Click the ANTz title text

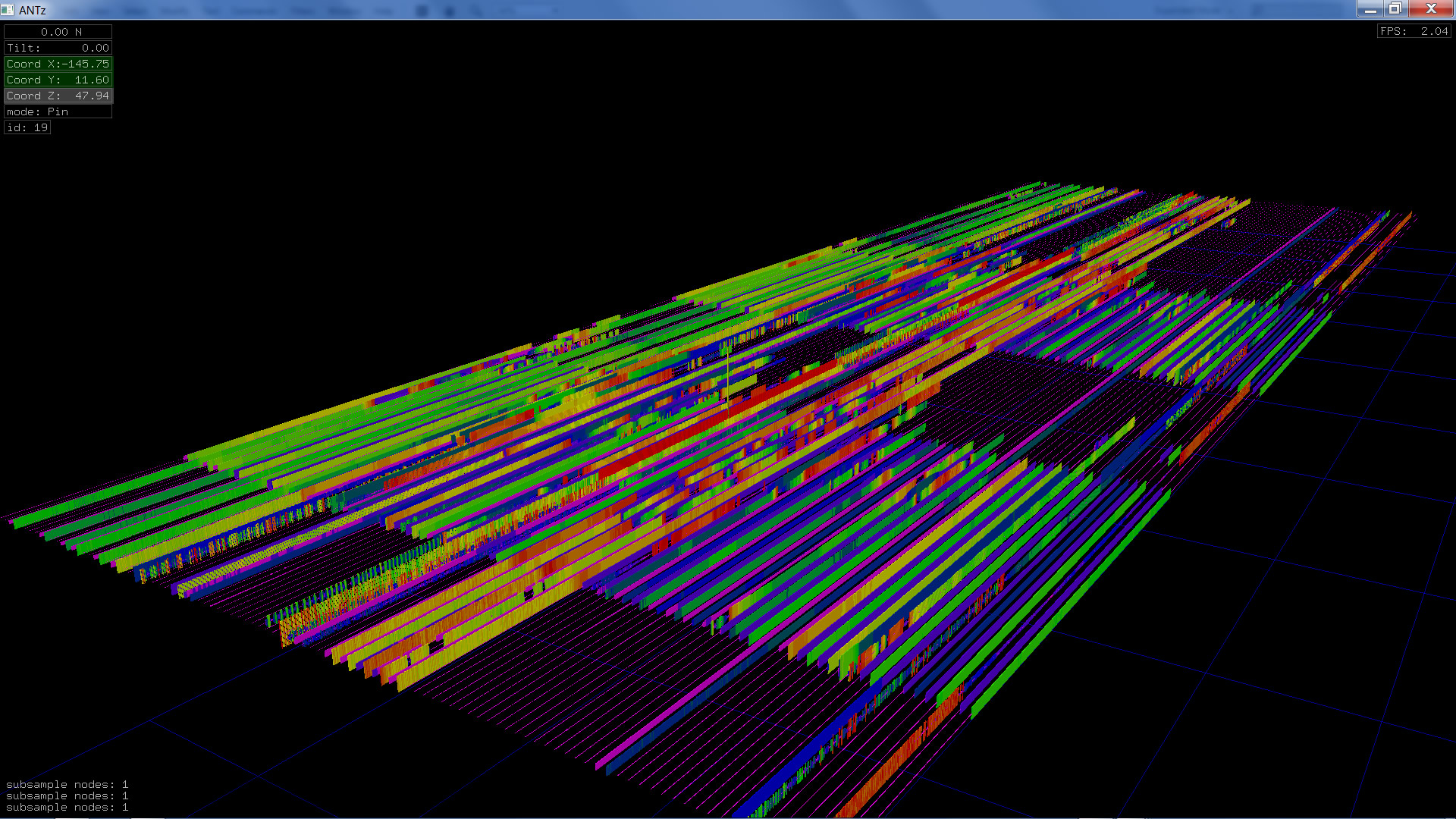[33, 10]
